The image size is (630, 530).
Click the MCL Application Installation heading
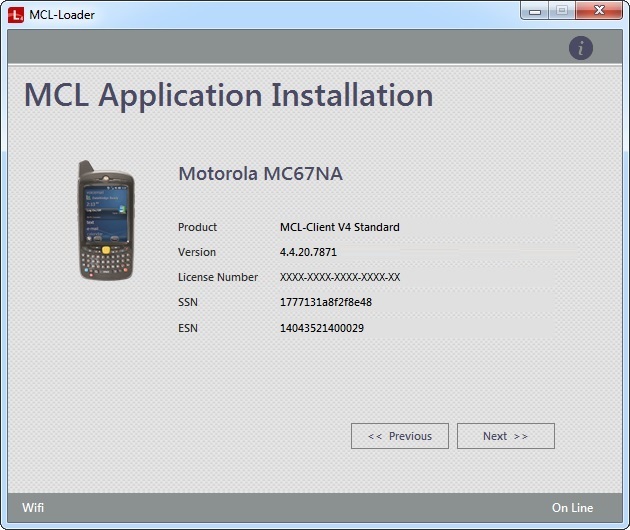coord(228,96)
